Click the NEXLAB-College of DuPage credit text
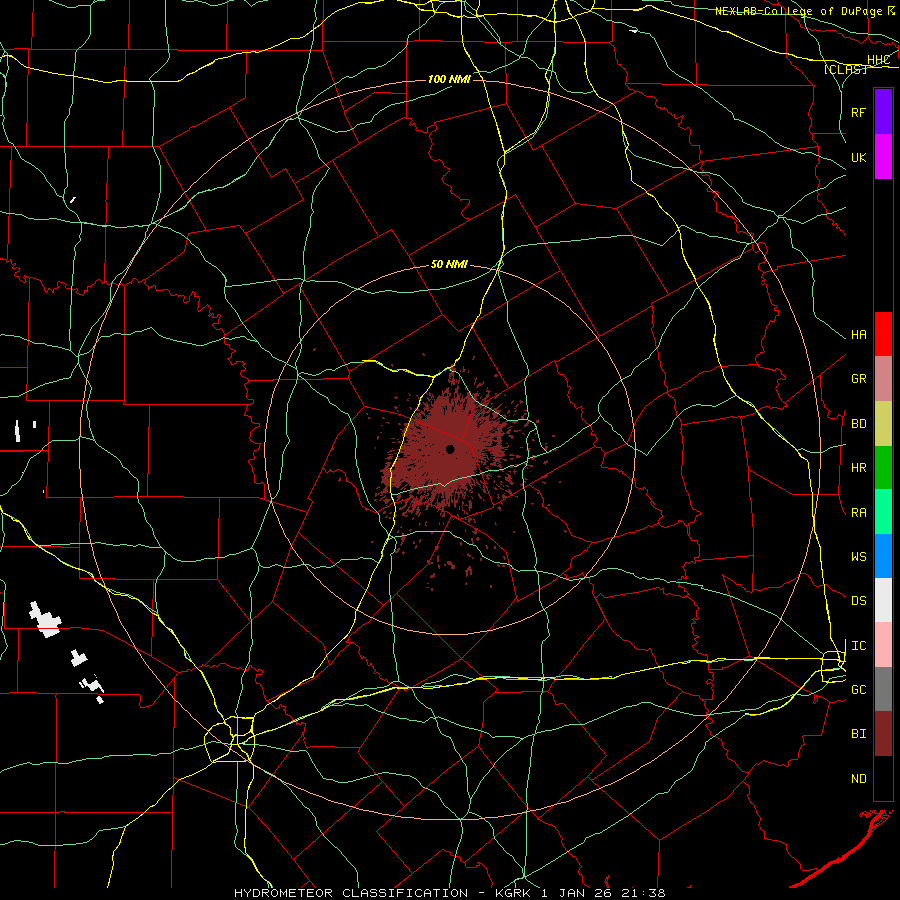The image size is (900, 900). (798, 11)
